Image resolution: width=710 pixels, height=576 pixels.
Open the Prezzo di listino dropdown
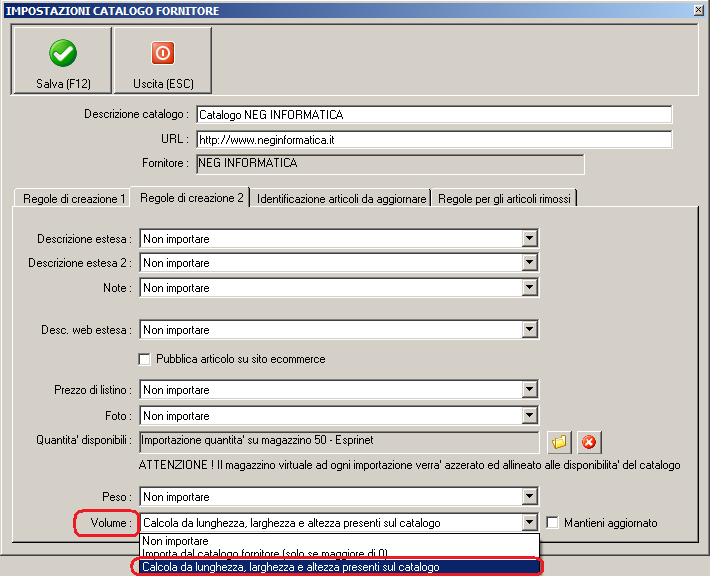pyautogui.click(x=529, y=389)
